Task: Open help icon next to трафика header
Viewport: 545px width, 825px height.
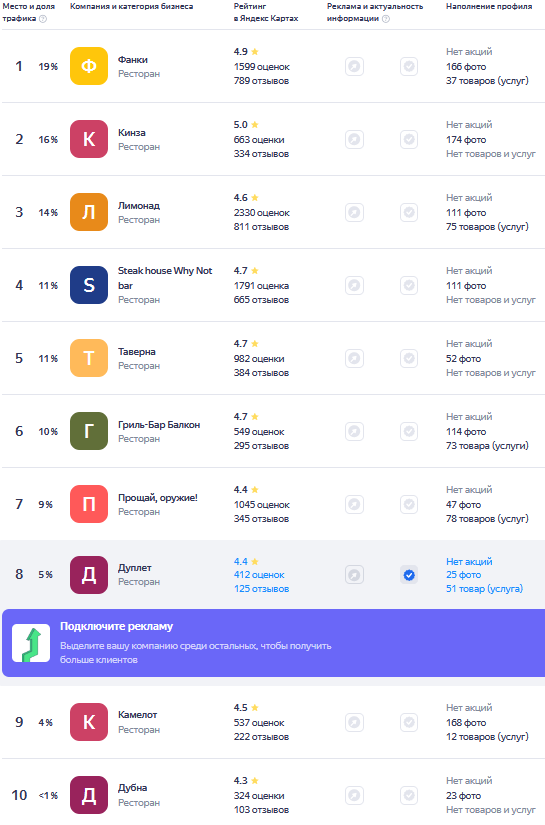Action: (43, 19)
